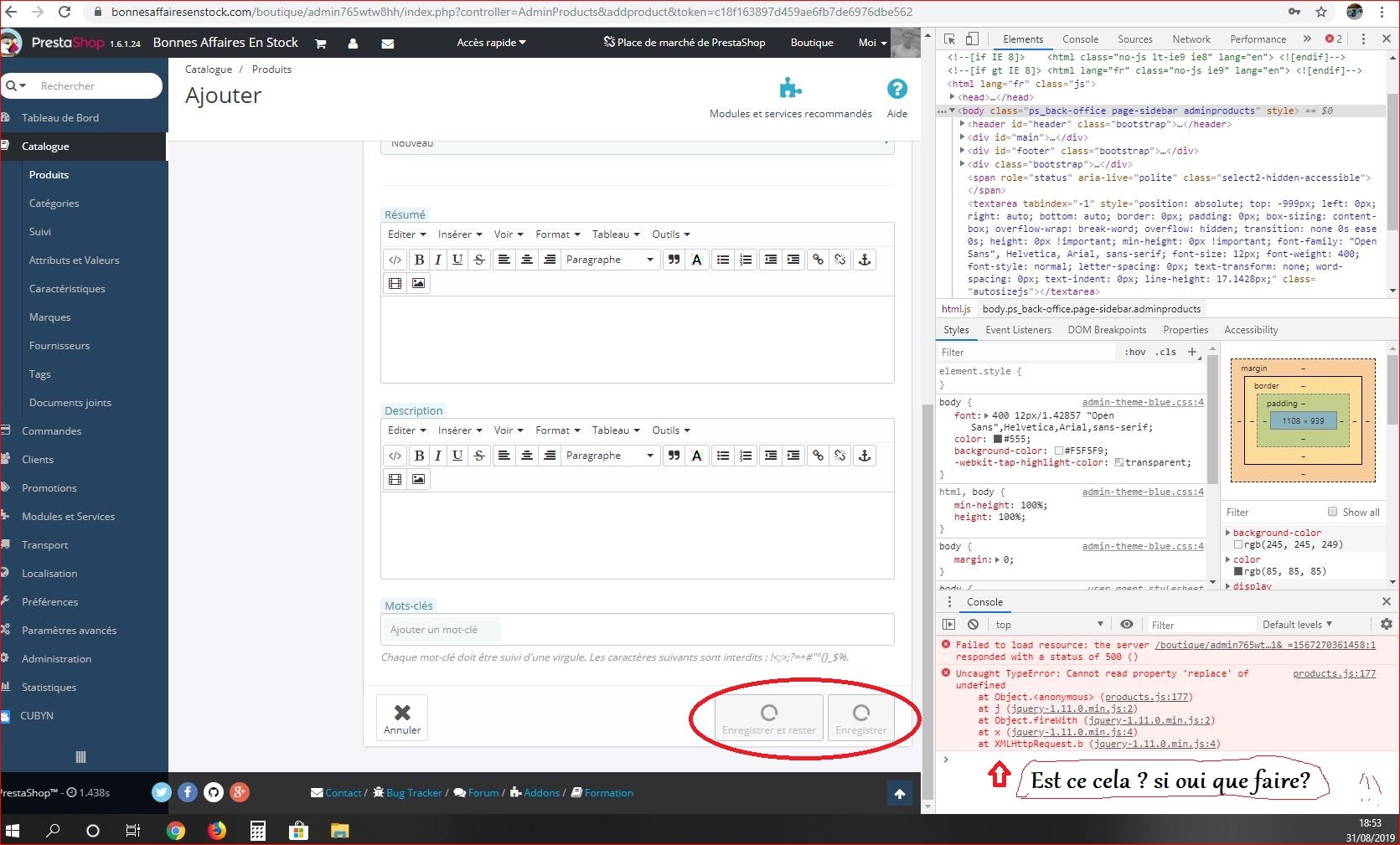Open Catégories in the sidebar menu
Screen dimensions: 1400x845
[54, 203]
